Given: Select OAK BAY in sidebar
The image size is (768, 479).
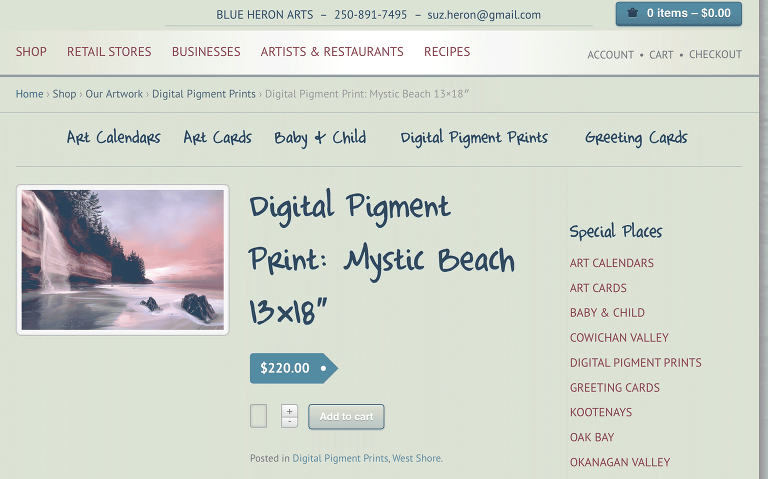Looking at the screenshot, I should (x=592, y=437).
